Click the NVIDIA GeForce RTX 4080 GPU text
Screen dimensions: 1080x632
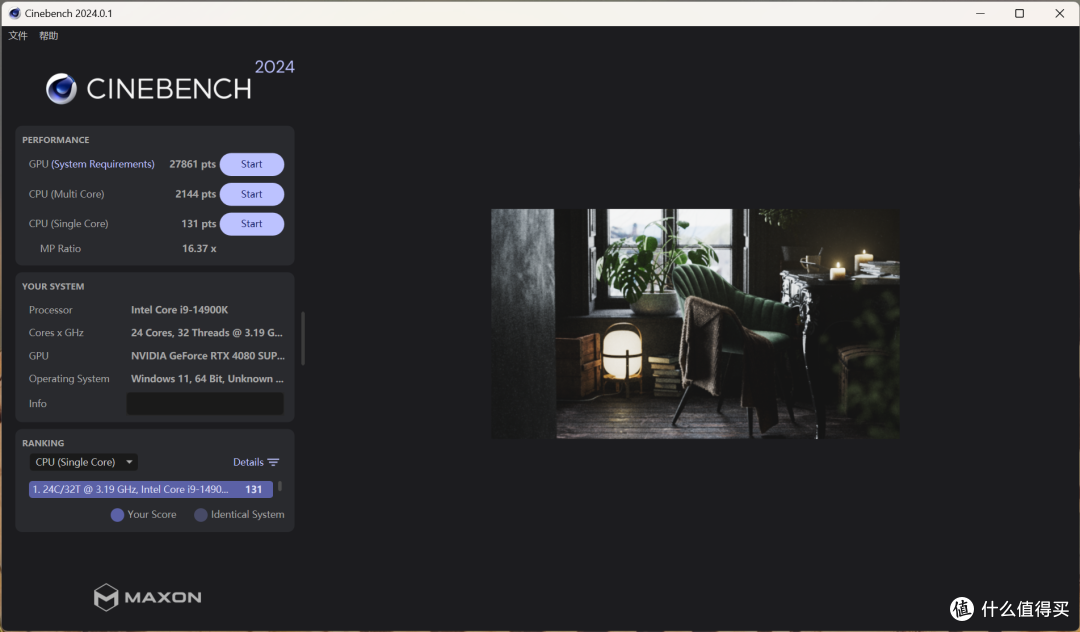click(x=207, y=356)
